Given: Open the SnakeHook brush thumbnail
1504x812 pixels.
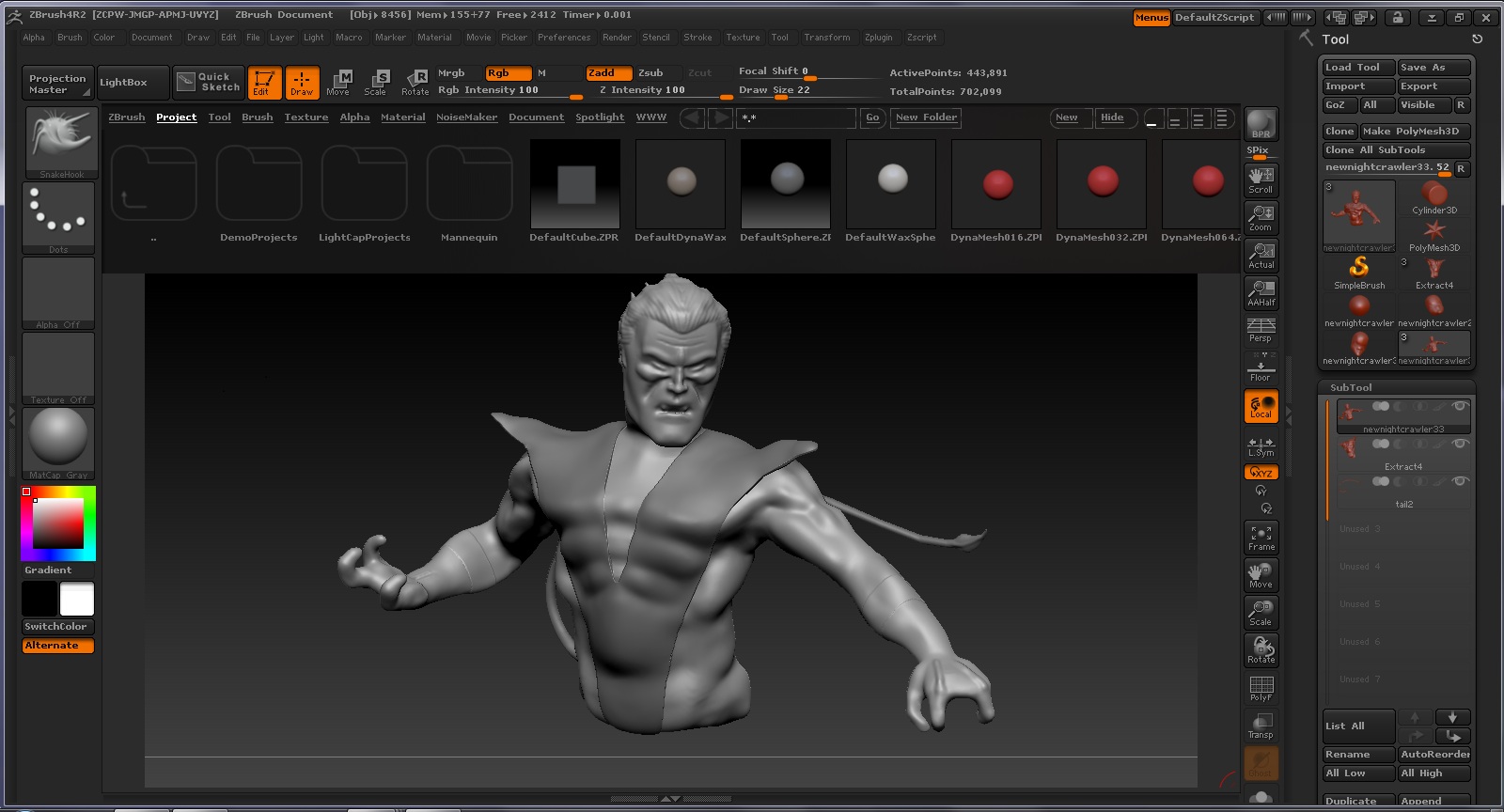Looking at the screenshot, I should pyautogui.click(x=59, y=143).
